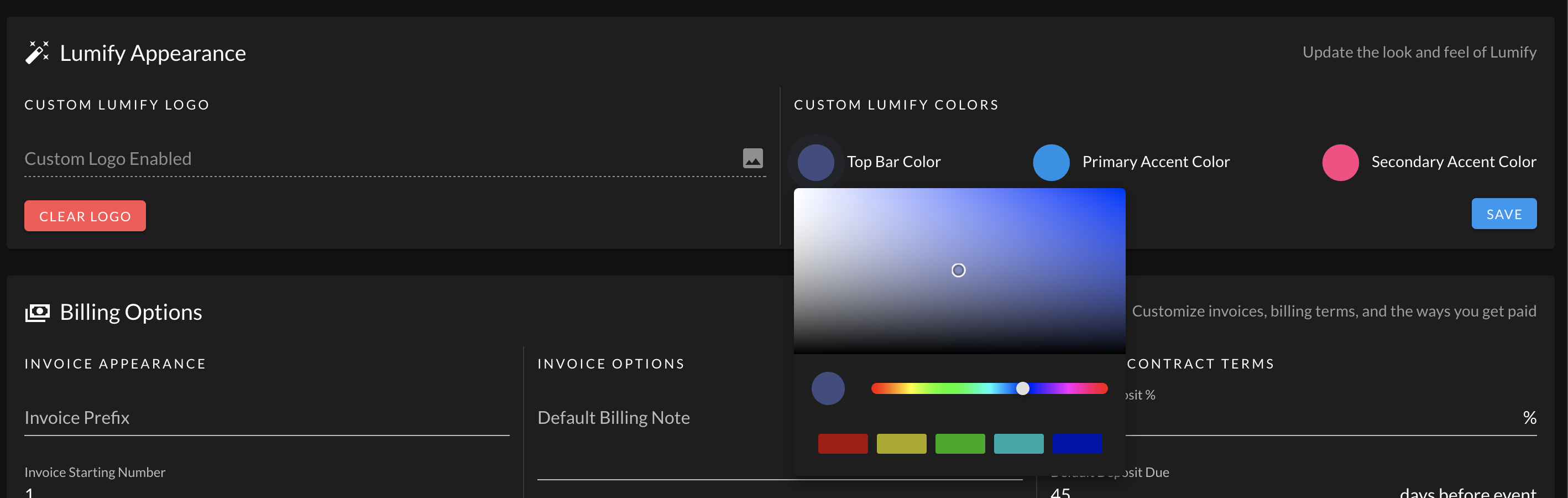The image size is (1568, 498).
Task: Click the Billing Options money icon
Action: click(37, 313)
